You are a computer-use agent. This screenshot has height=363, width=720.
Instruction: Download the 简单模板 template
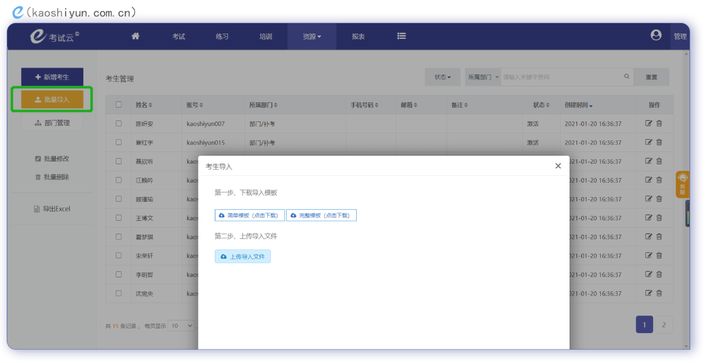tap(249, 215)
